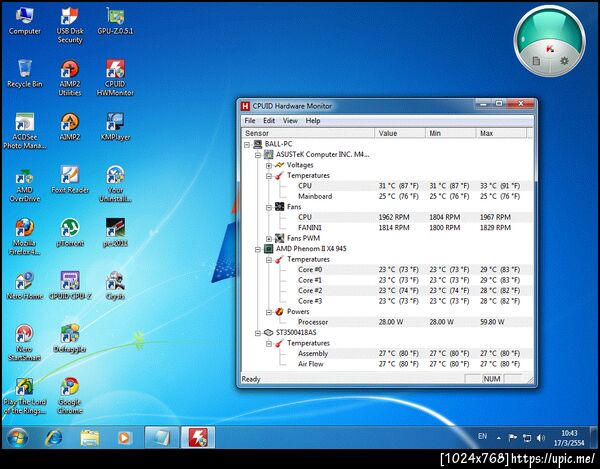Launch KMPlayer desktop shortcut
Image resolution: width=600 pixels, height=469 pixels.
115,127
